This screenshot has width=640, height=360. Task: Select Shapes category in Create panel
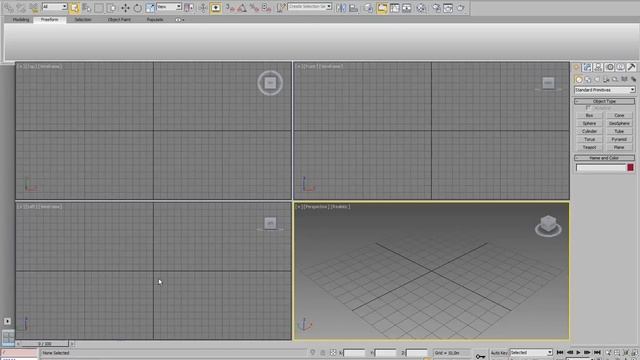click(x=588, y=80)
